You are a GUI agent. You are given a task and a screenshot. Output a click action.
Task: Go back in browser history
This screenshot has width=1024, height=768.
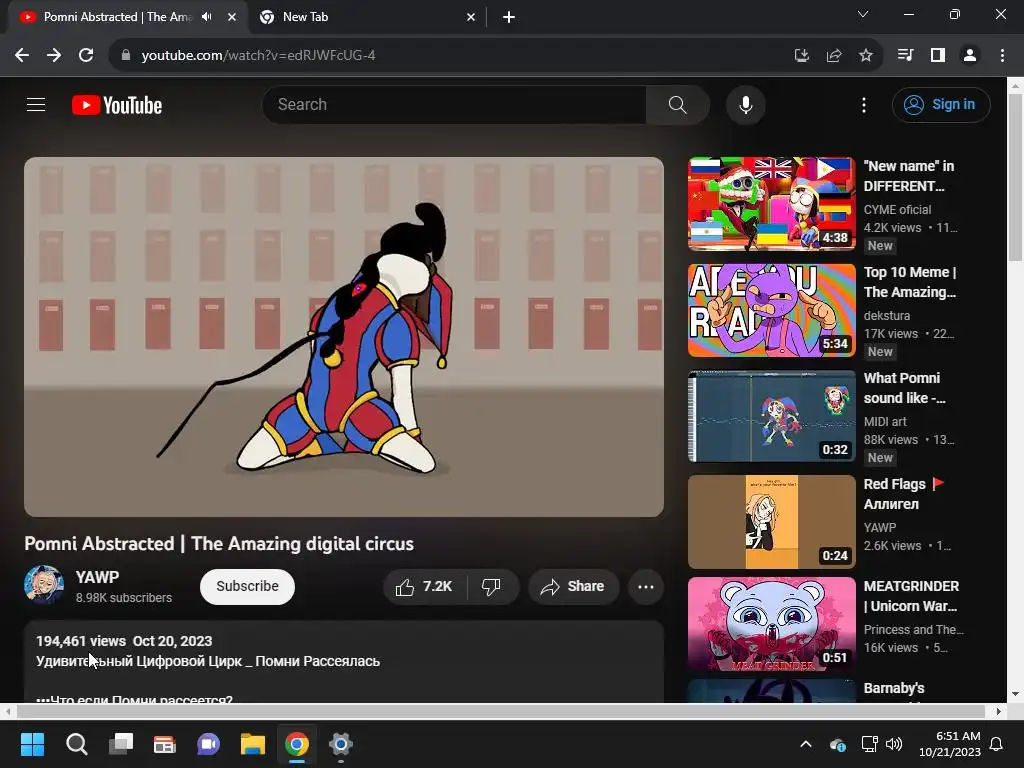coord(22,56)
